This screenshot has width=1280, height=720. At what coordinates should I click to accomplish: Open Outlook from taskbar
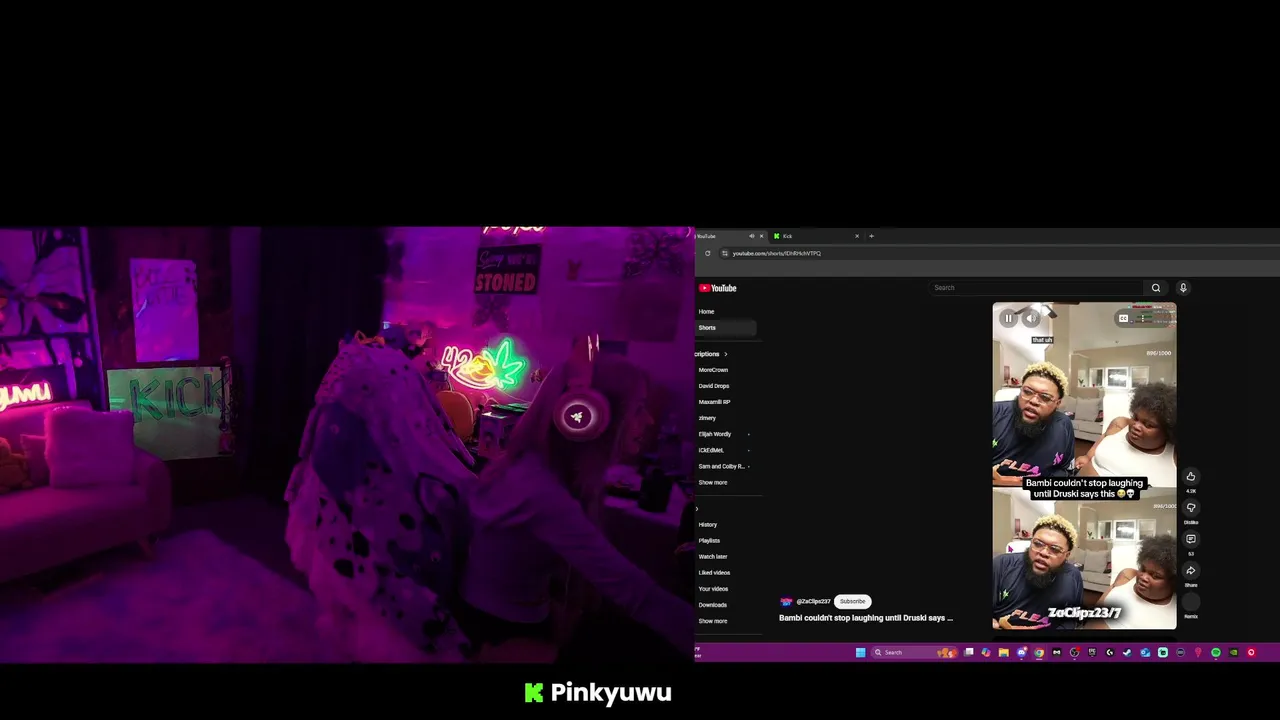pos(1145,652)
